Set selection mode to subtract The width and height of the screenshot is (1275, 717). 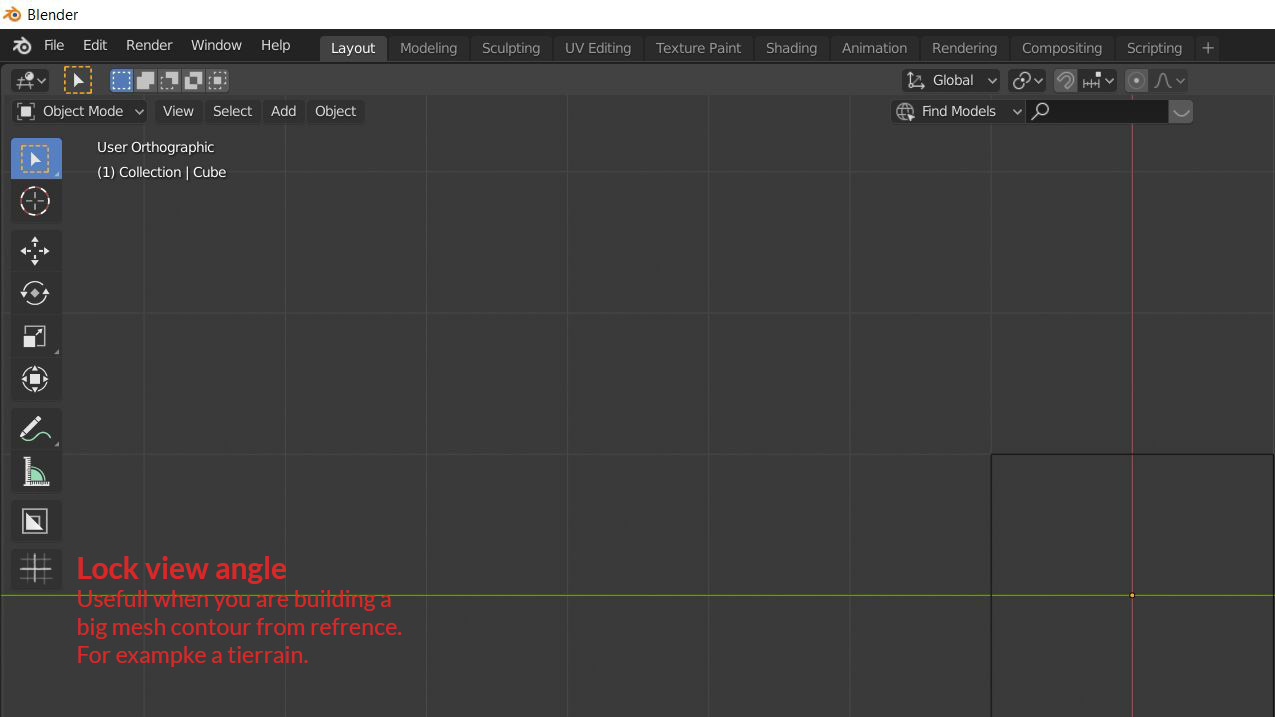point(170,81)
